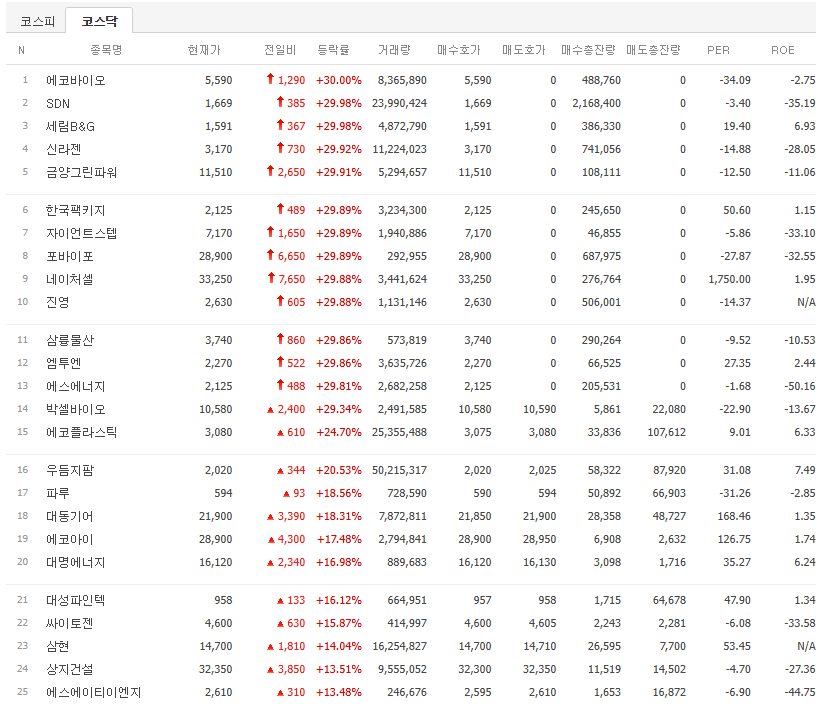Viewport: 835px width, 709px height.
Task: View the 대동기어 stock details
Action: coord(70,516)
